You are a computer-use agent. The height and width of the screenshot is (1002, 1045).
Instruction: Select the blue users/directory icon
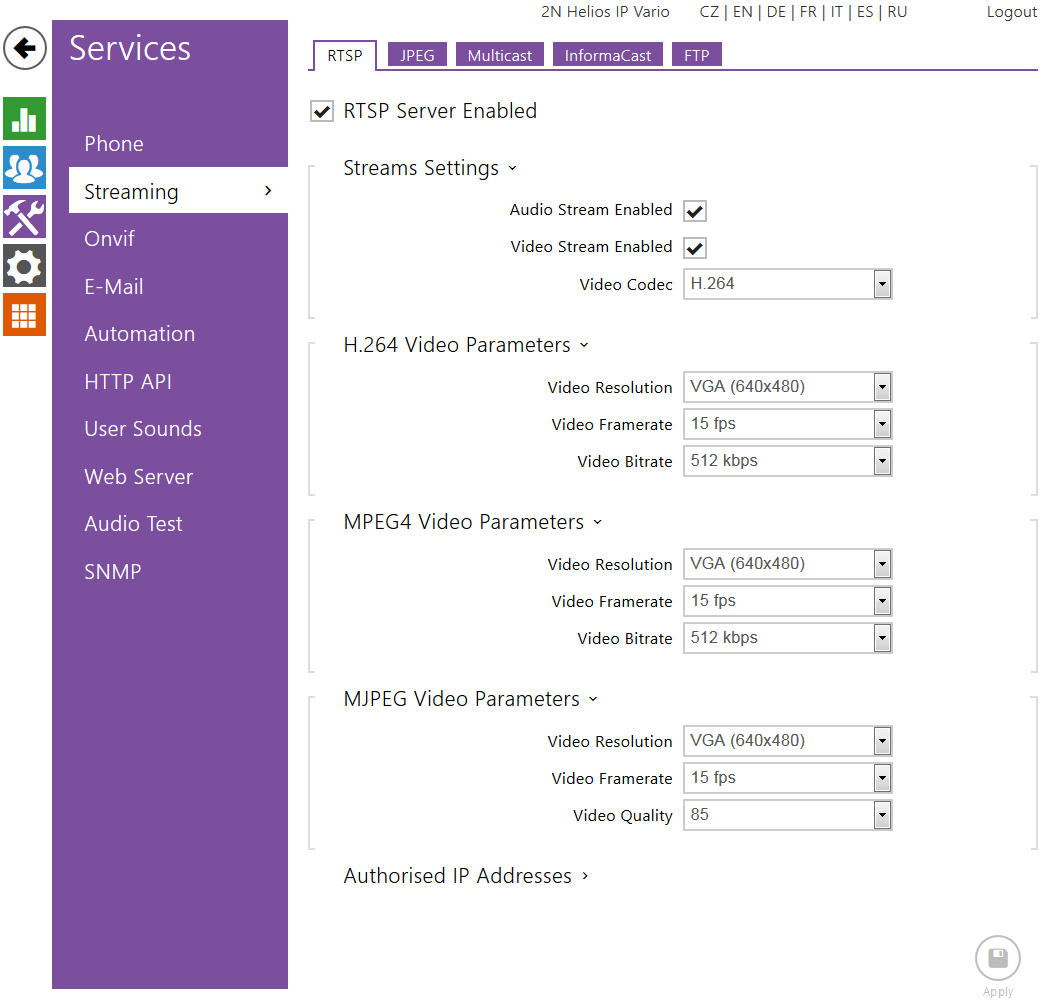coord(24,167)
